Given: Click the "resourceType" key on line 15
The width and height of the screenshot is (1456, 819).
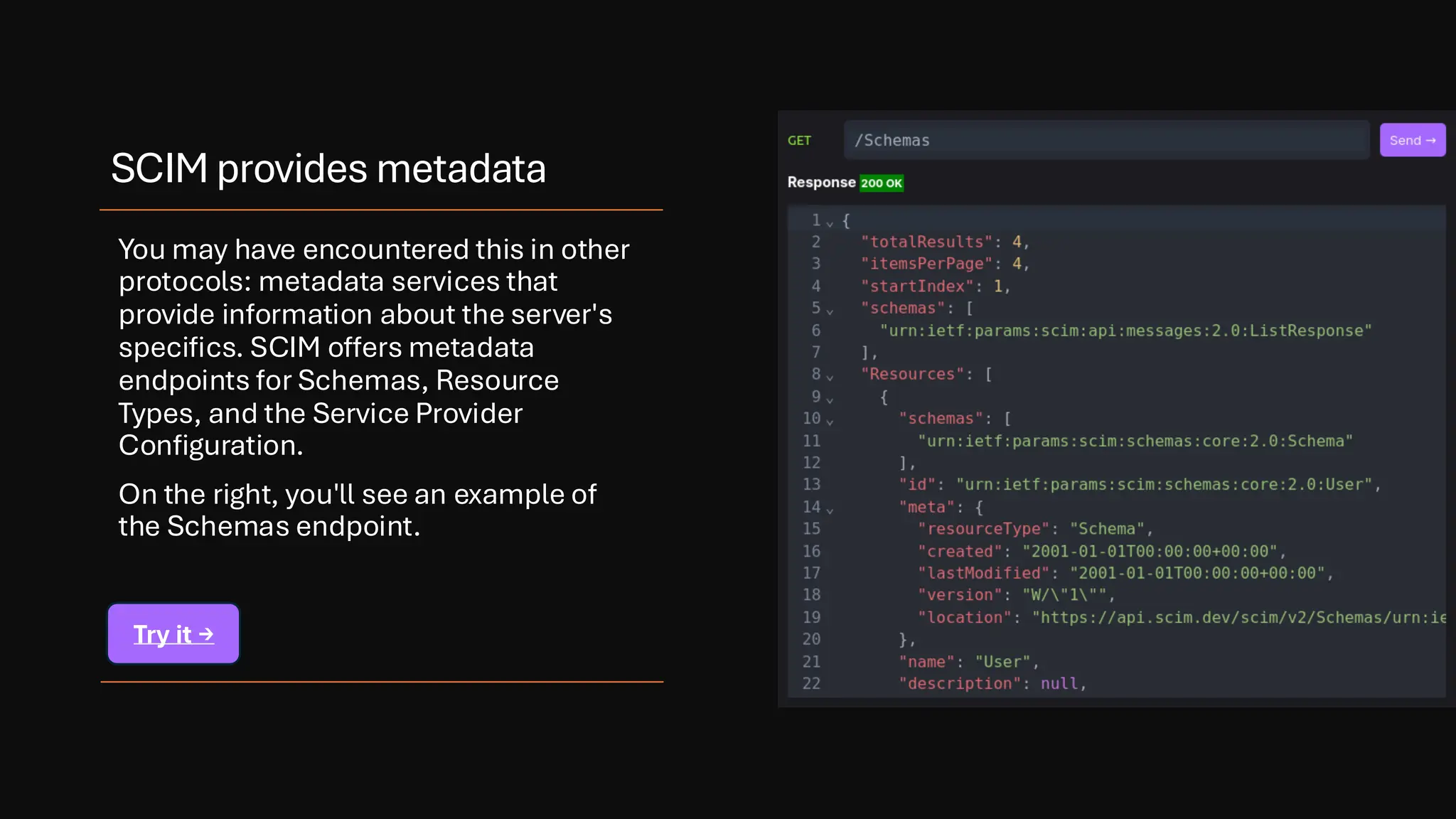Looking at the screenshot, I should (983, 528).
